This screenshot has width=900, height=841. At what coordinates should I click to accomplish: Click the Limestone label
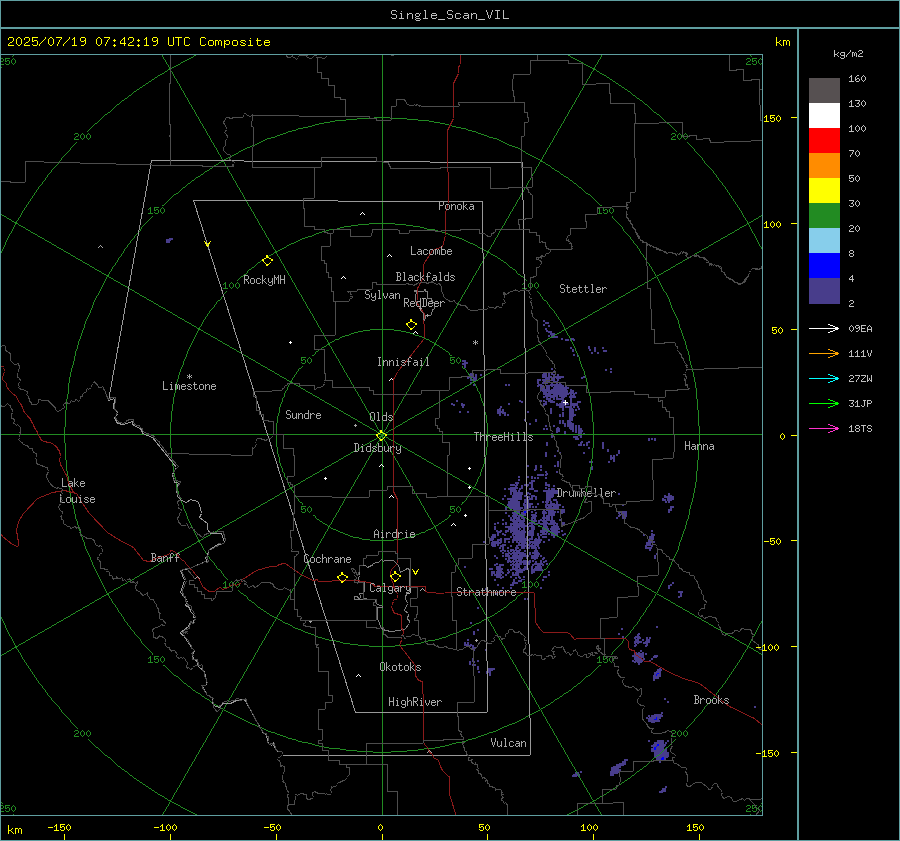[189, 386]
